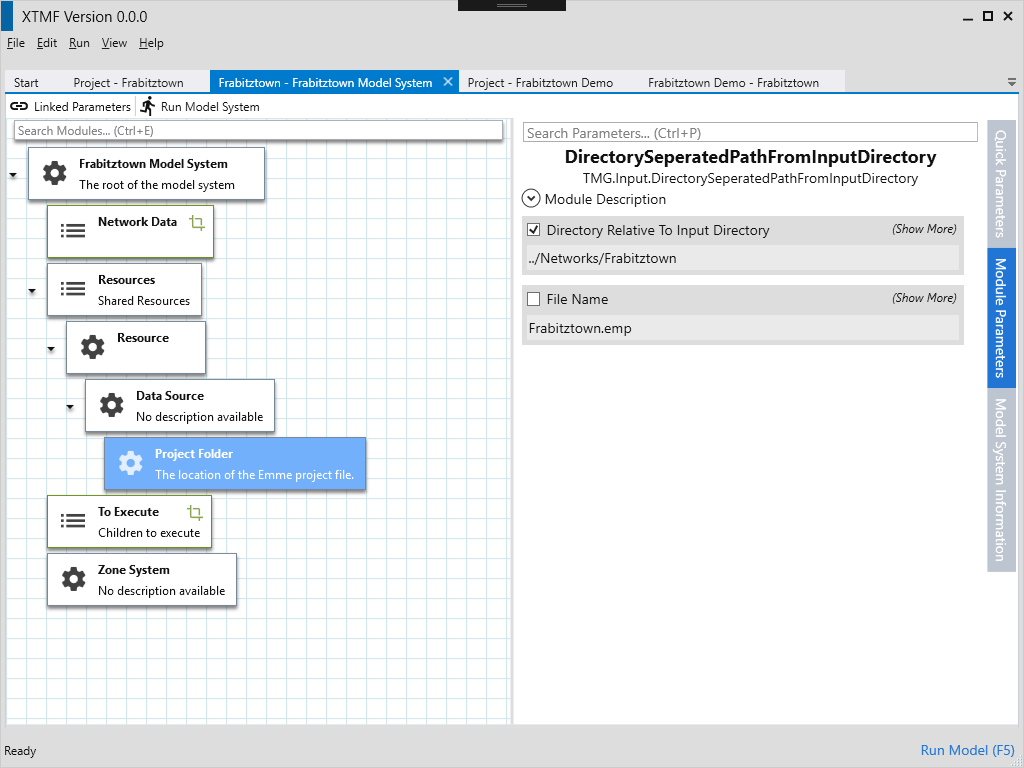Collapse the Resources tree node
Viewport: 1024px width, 768px height.
32,291
